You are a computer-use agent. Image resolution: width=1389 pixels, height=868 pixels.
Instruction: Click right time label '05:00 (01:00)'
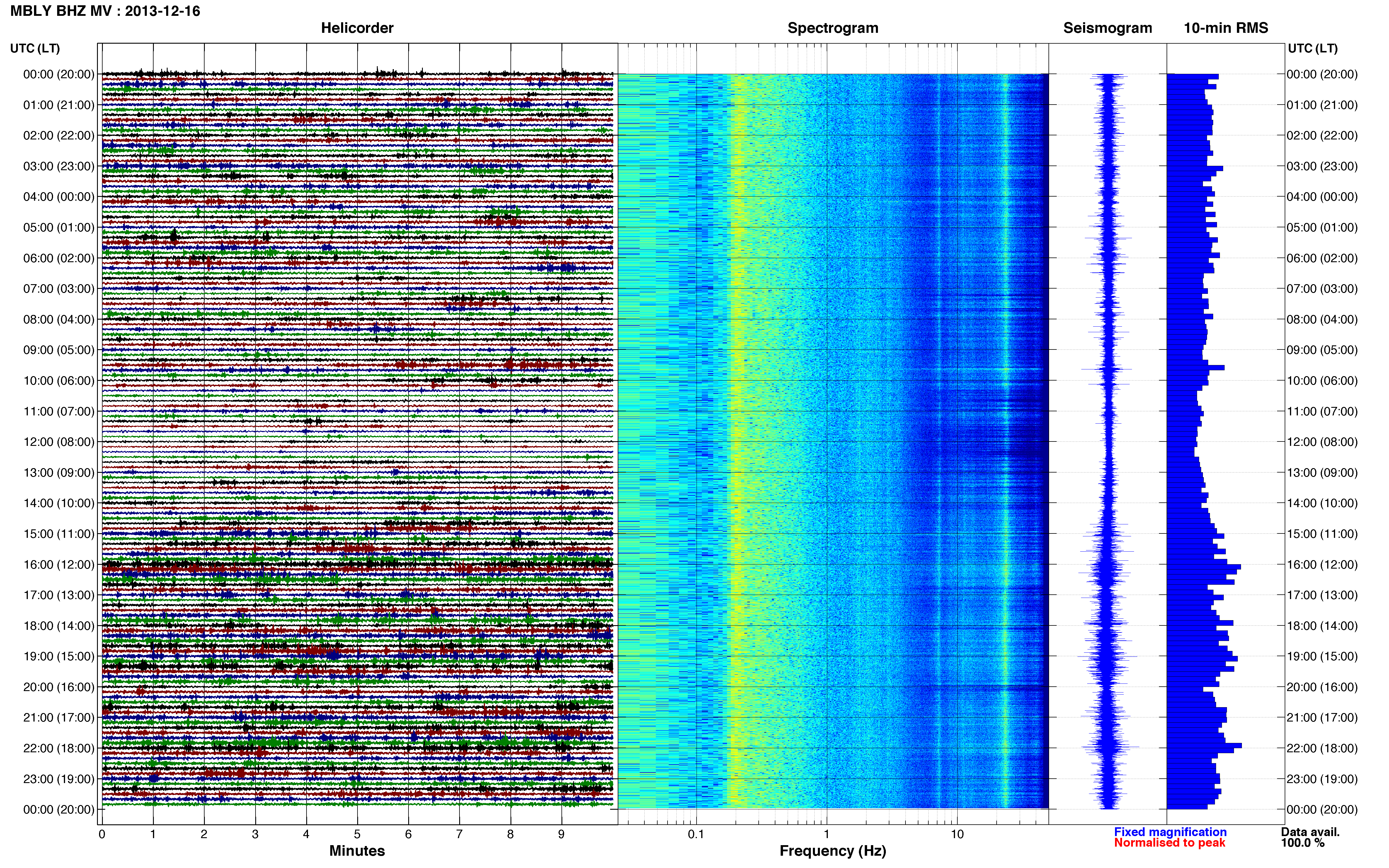pos(1322,228)
